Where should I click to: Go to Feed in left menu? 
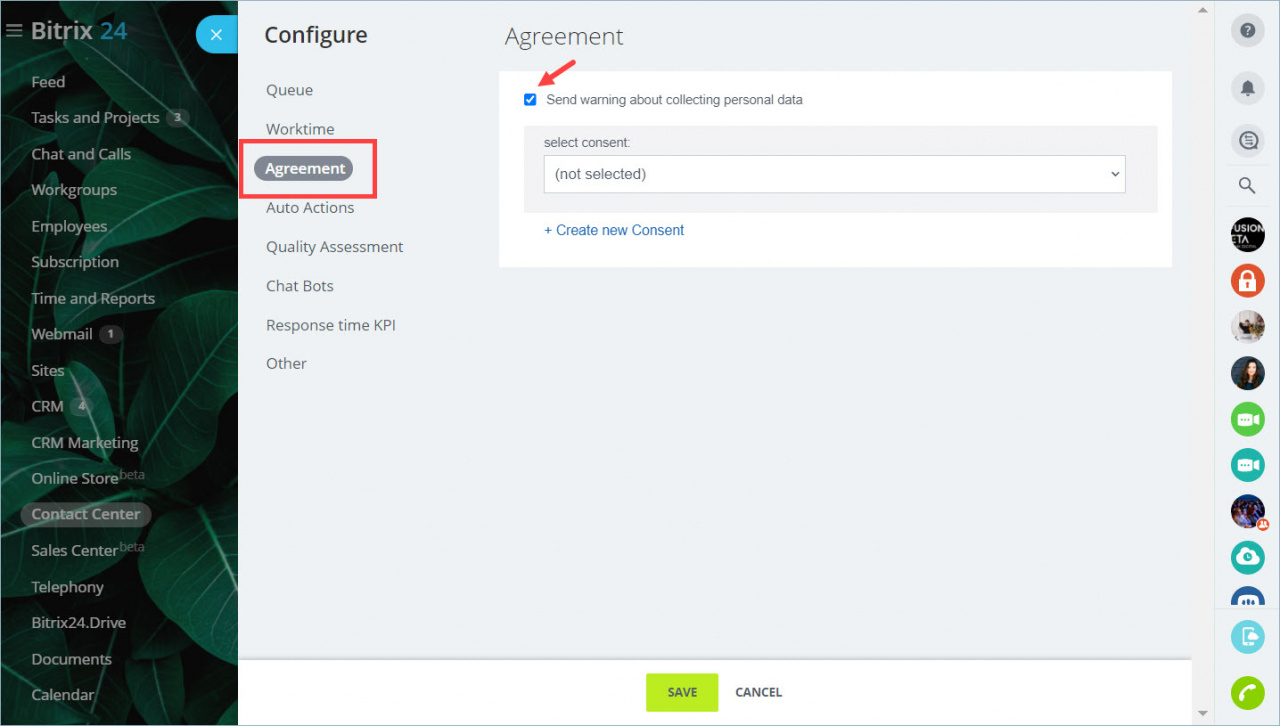pyautogui.click(x=48, y=82)
